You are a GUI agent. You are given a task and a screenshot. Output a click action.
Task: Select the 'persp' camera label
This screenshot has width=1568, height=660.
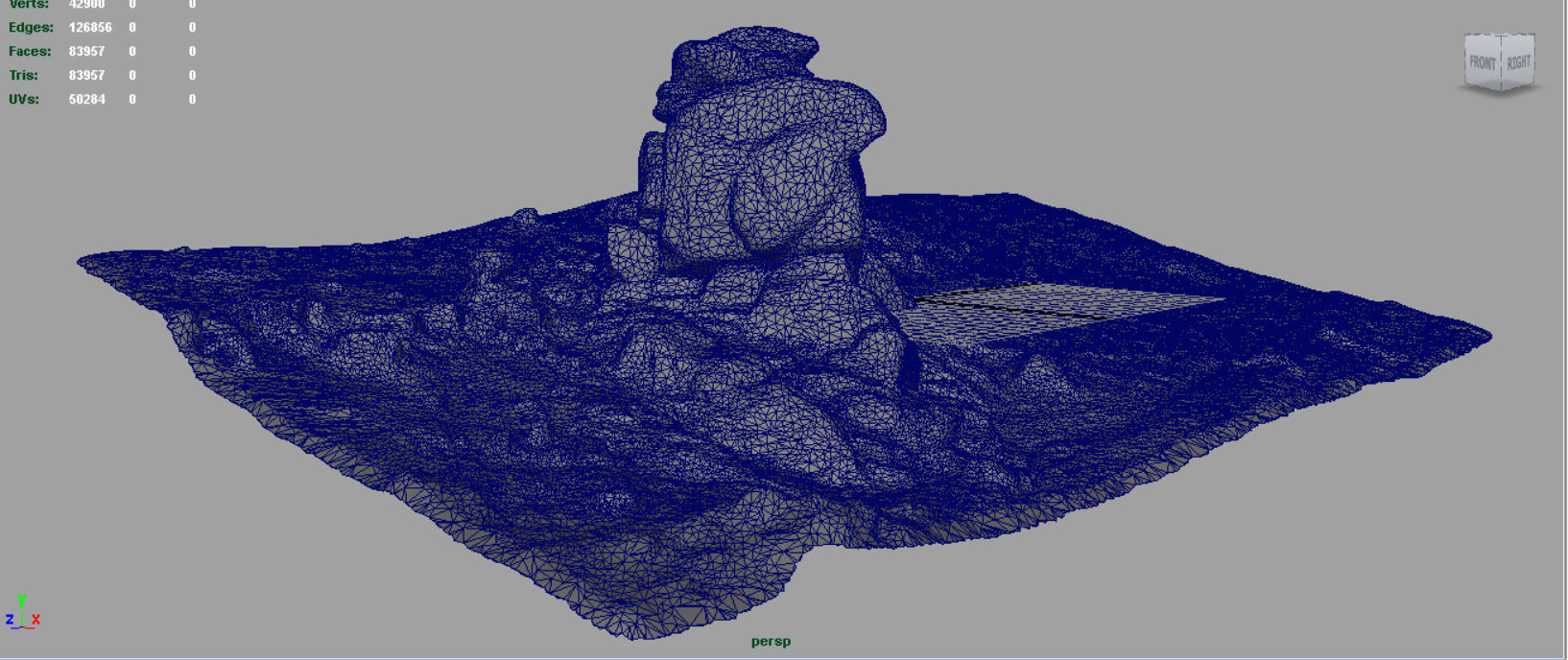(771, 642)
